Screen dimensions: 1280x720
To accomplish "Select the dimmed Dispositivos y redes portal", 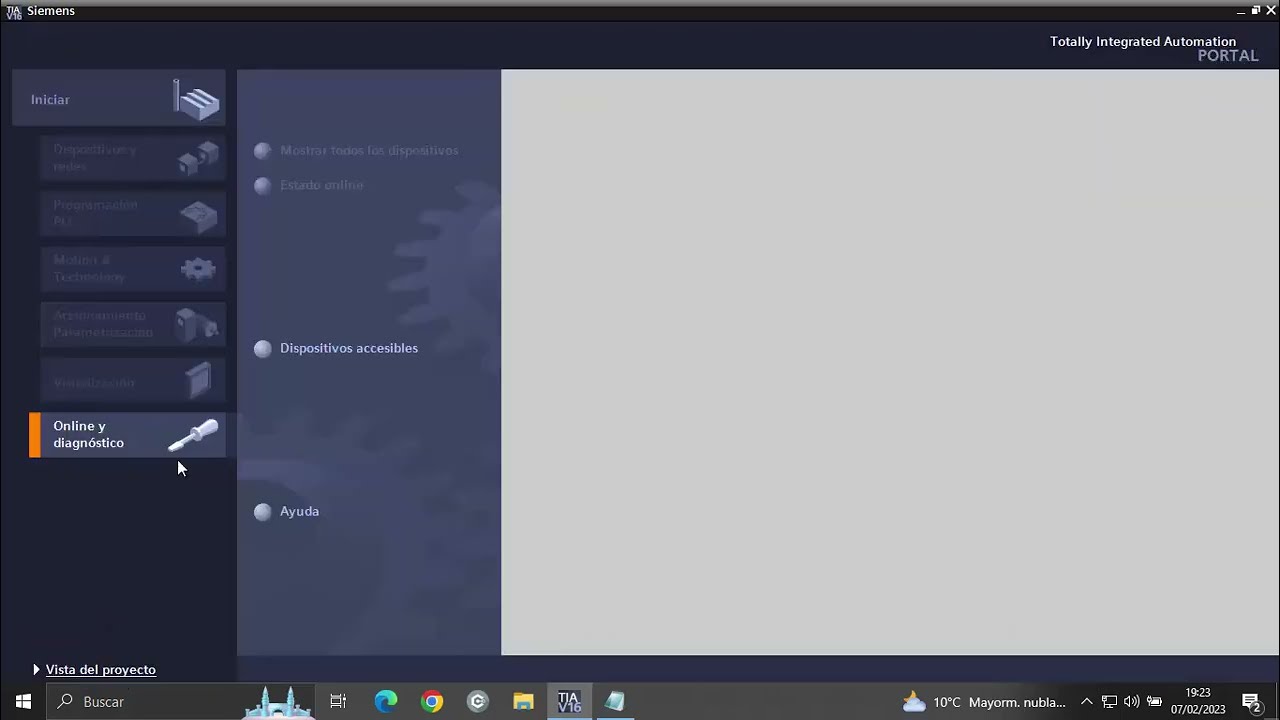I will coord(133,158).
